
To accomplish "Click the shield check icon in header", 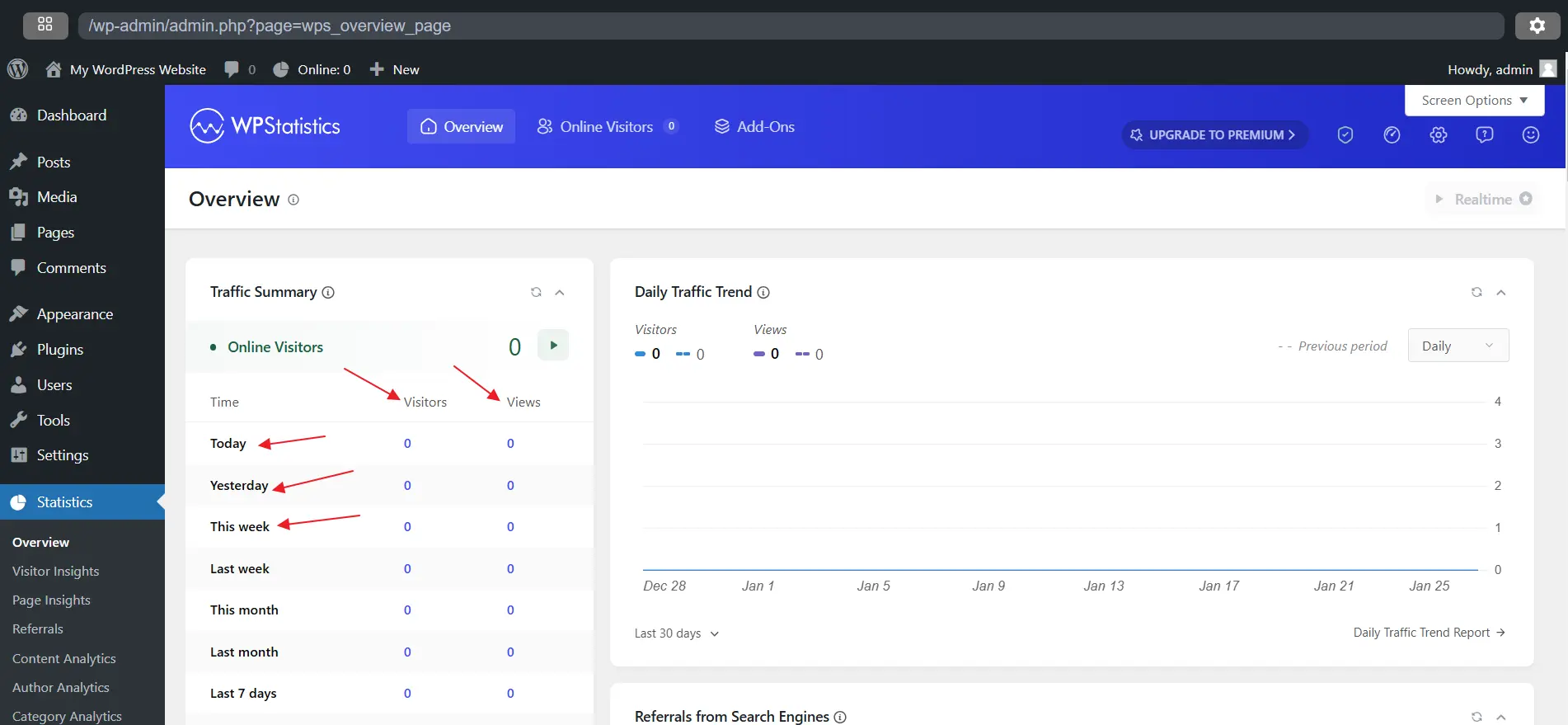I will (1345, 134).
